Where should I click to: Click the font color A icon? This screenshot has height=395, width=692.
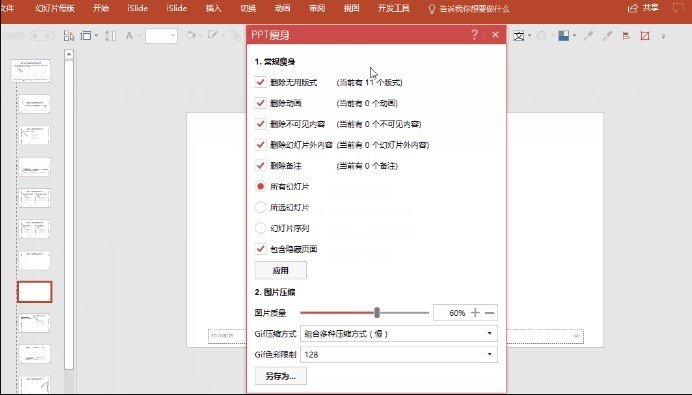pos(129,36)
